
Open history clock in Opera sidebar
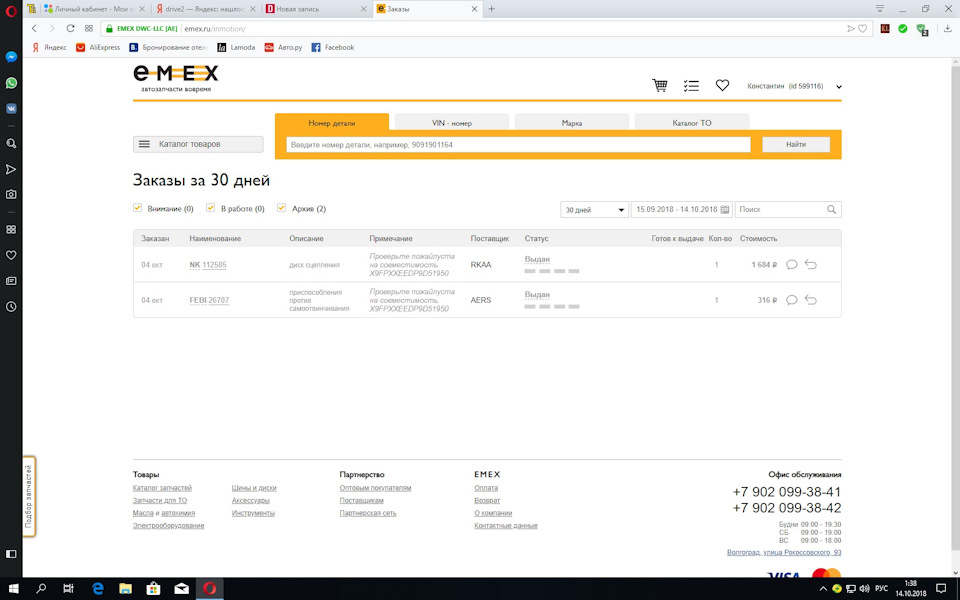(x=11, y=307)
